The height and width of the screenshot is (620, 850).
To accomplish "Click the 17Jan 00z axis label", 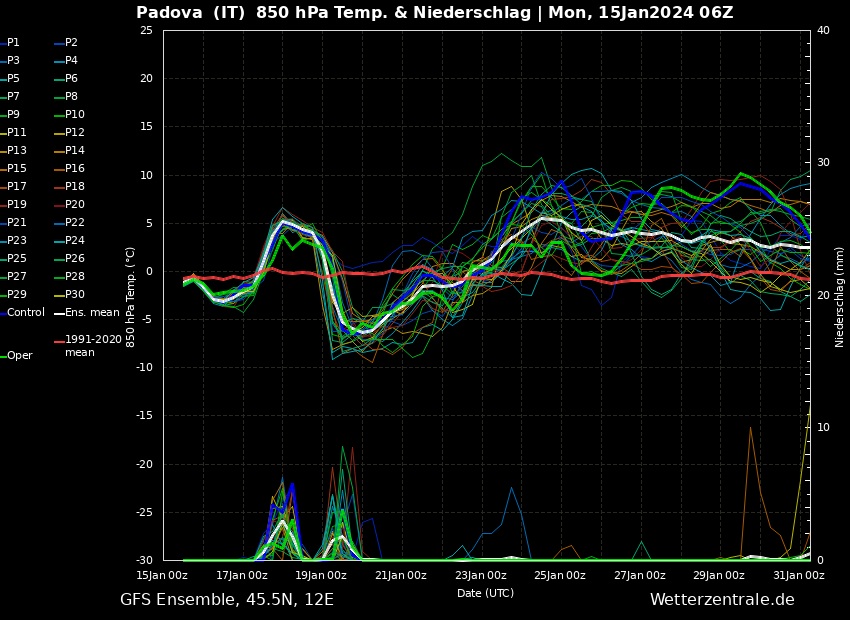I will (x=242, y=575).
